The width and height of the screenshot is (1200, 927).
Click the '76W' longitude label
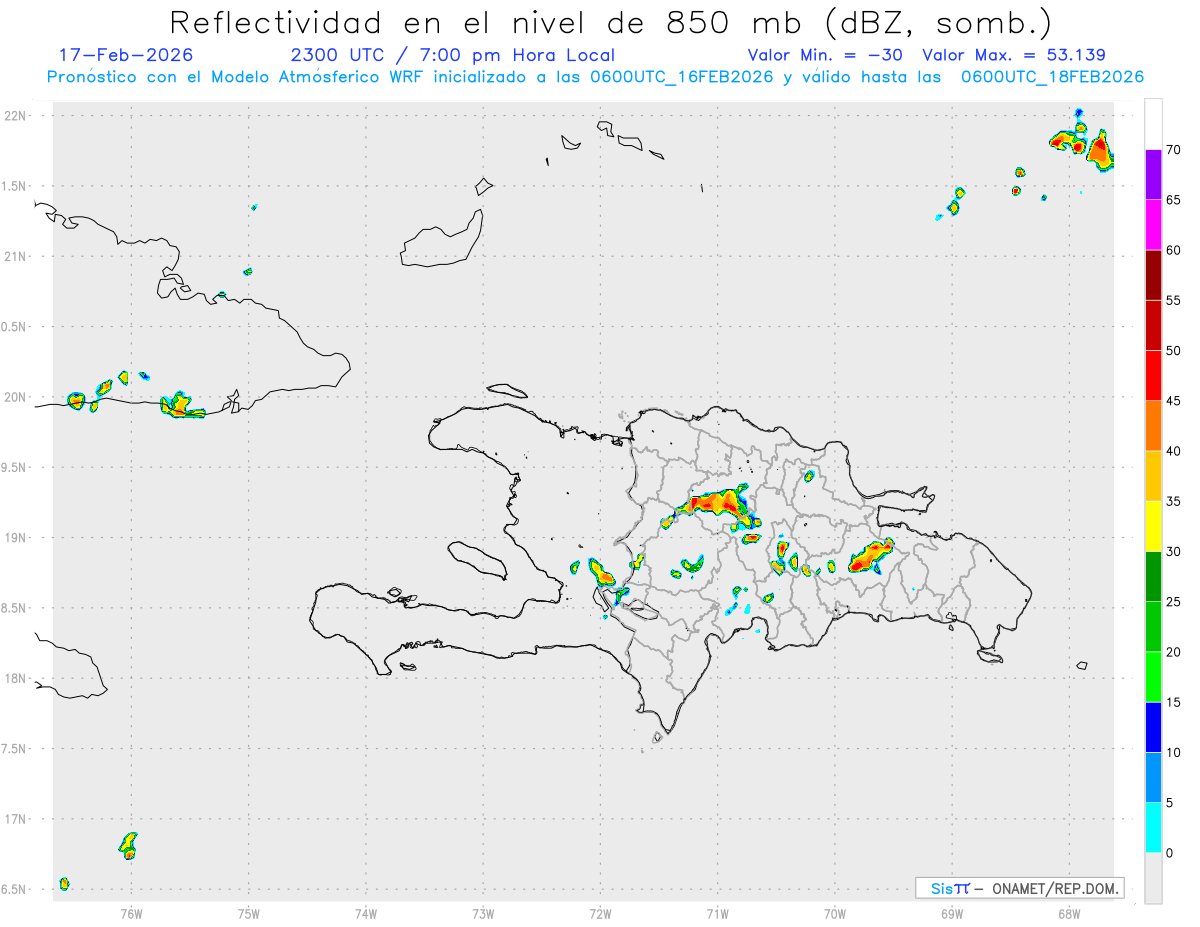point(131,915)
